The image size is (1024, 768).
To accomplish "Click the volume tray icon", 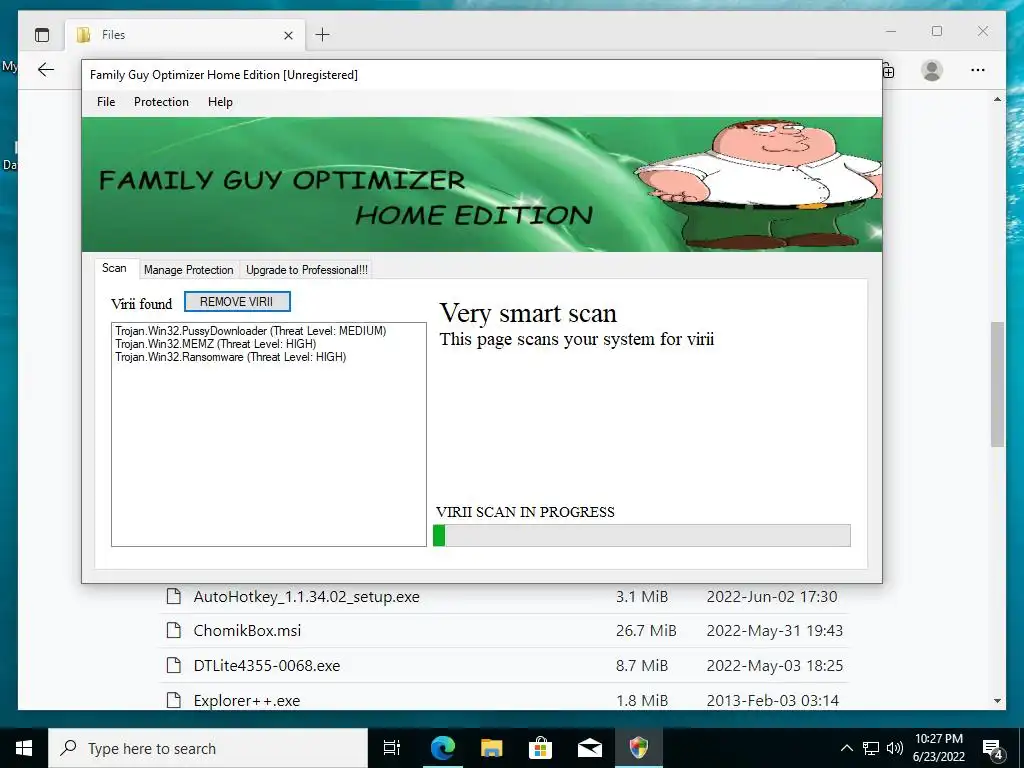I will 895,748.
